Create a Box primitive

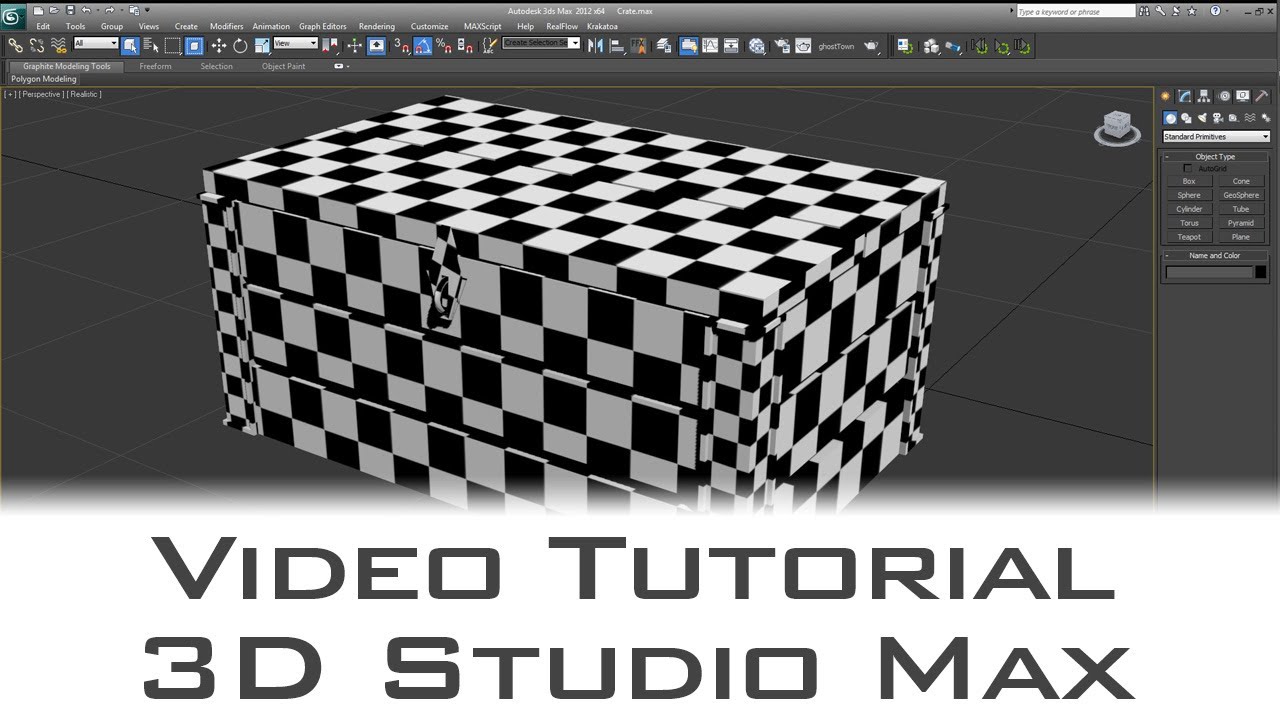click(1189, 181)
